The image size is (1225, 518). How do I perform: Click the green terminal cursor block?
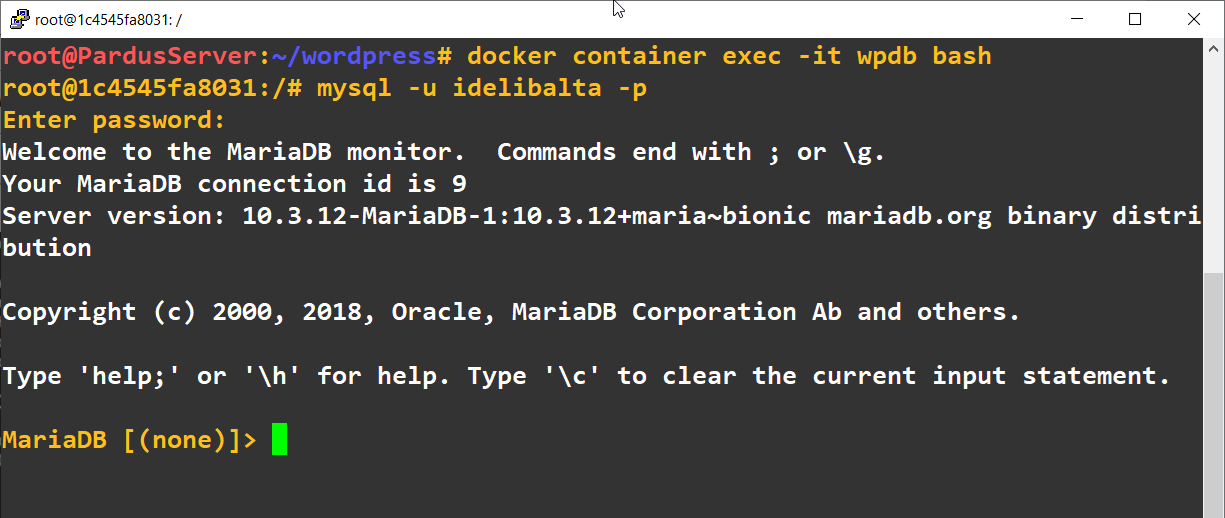pyautogui.click(x=279, y=439)
